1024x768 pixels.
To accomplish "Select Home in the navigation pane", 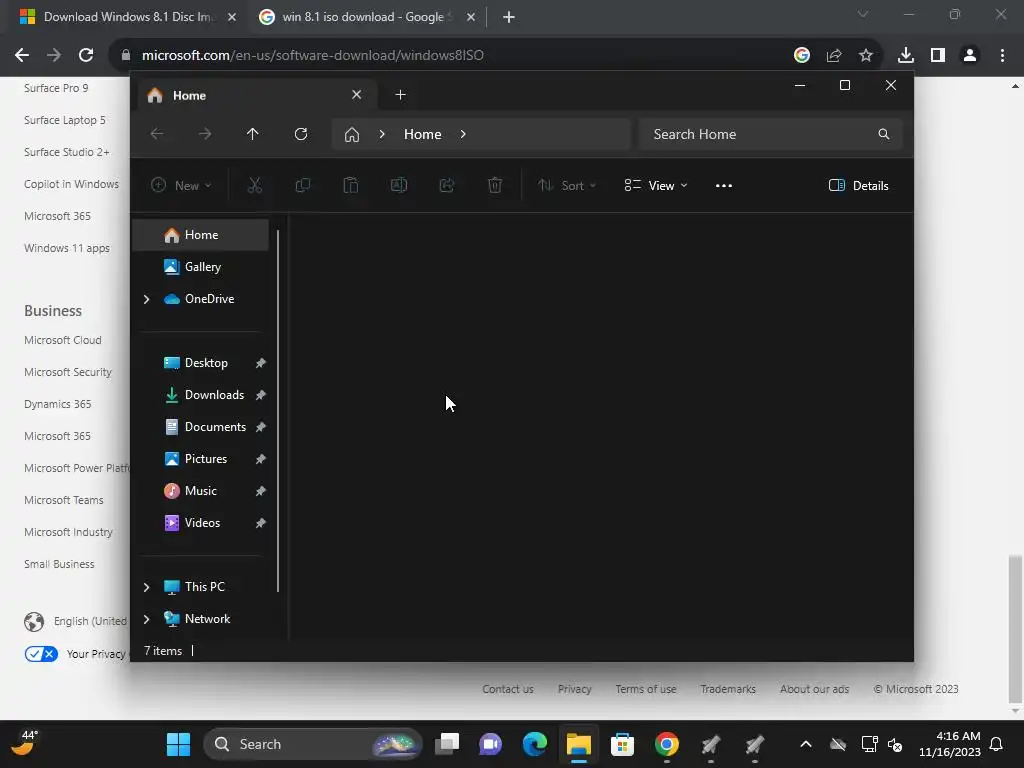I will [x=200, y=235].
